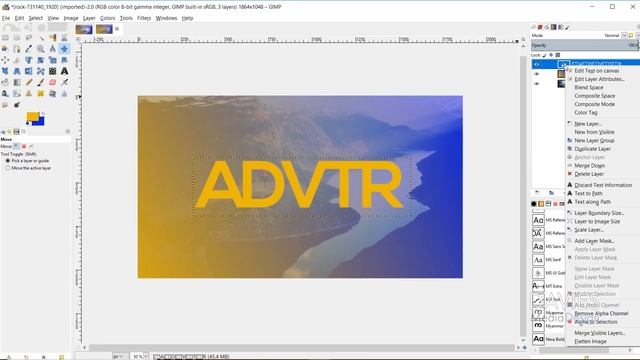Screen dimensions: 640x360
Task: Hide the text layer via eye icon
Action: pos(537,64)
